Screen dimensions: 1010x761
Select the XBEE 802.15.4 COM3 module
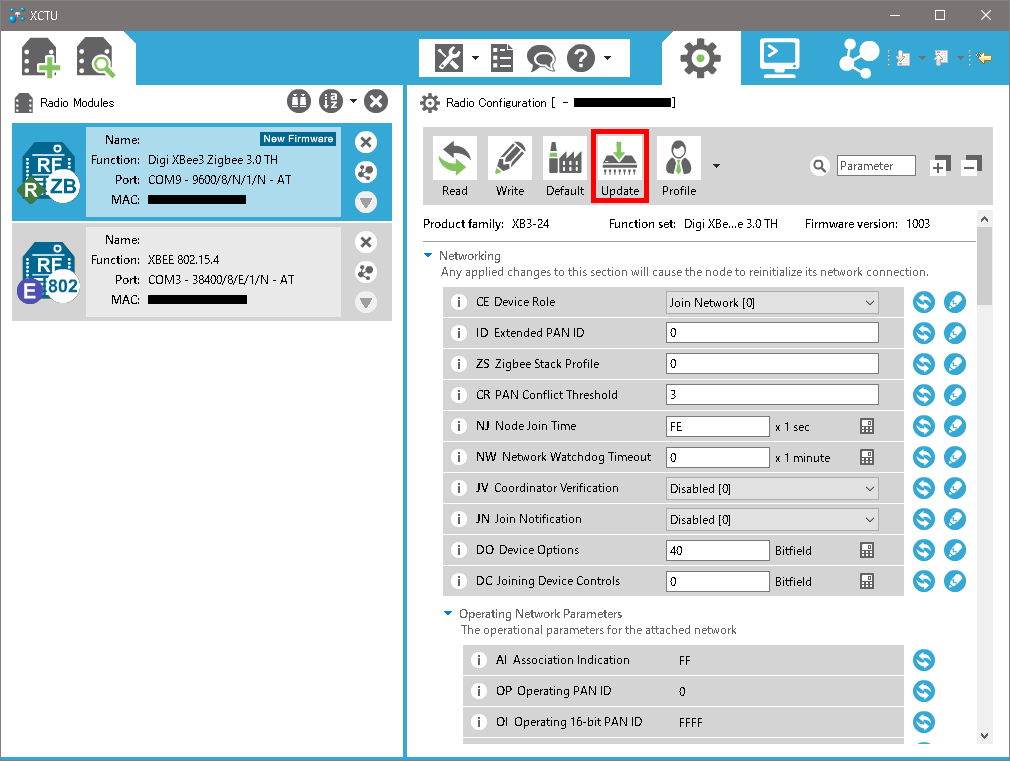coord(202,271)
